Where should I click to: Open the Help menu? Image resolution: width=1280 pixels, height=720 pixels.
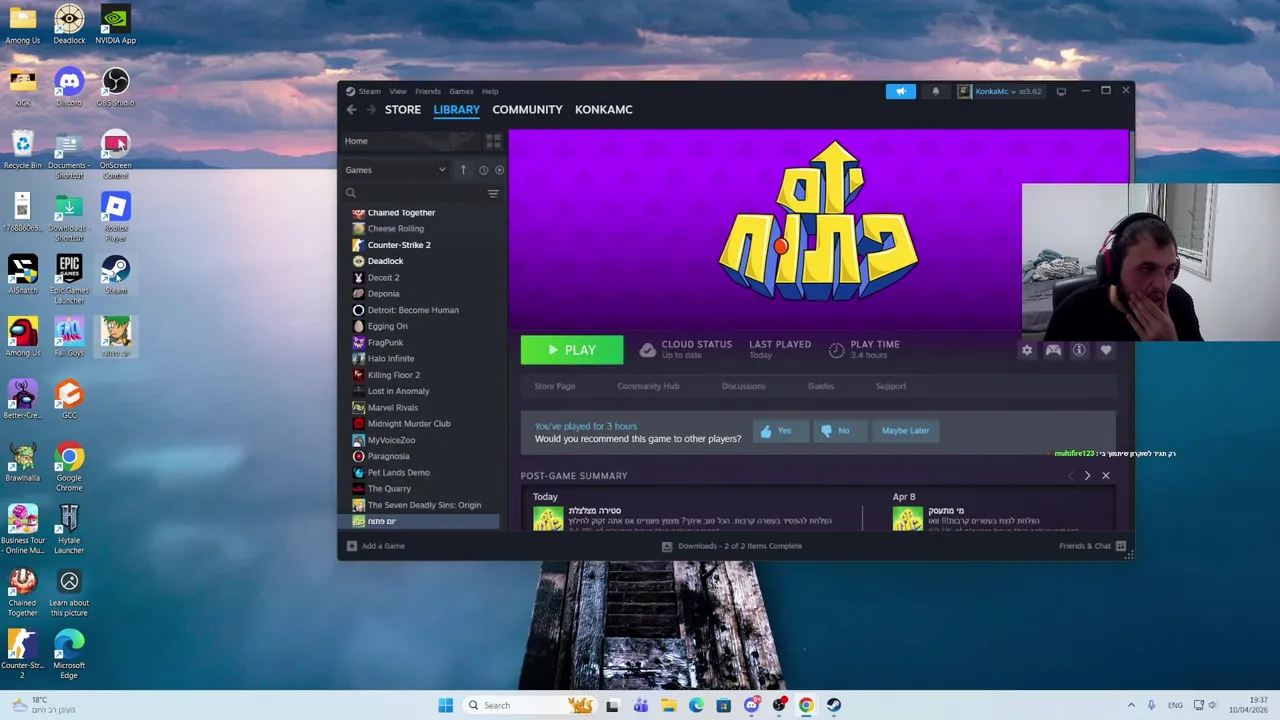click(490, 92)
